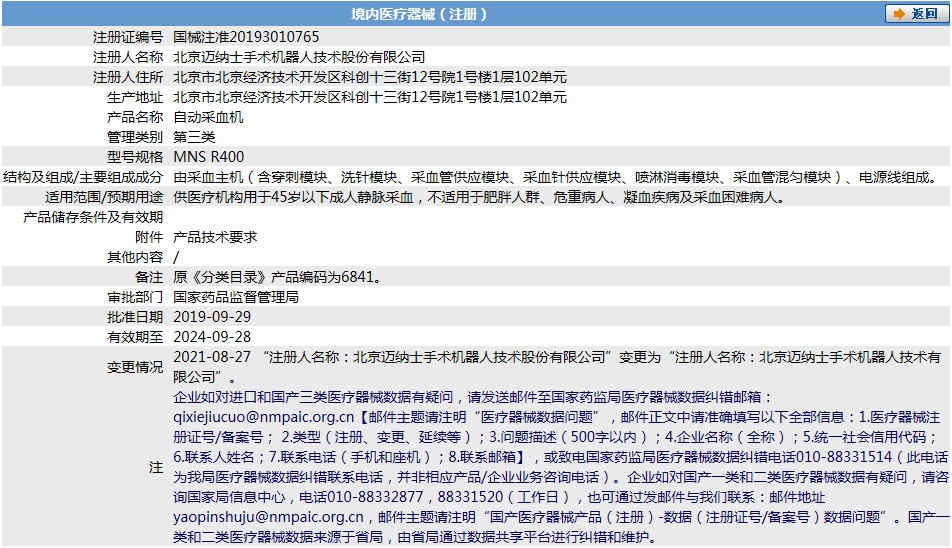The width and height of the screenshot is (952, 548).
Task: Click the 注册证编号 label
Action: (x=128, y=37)
